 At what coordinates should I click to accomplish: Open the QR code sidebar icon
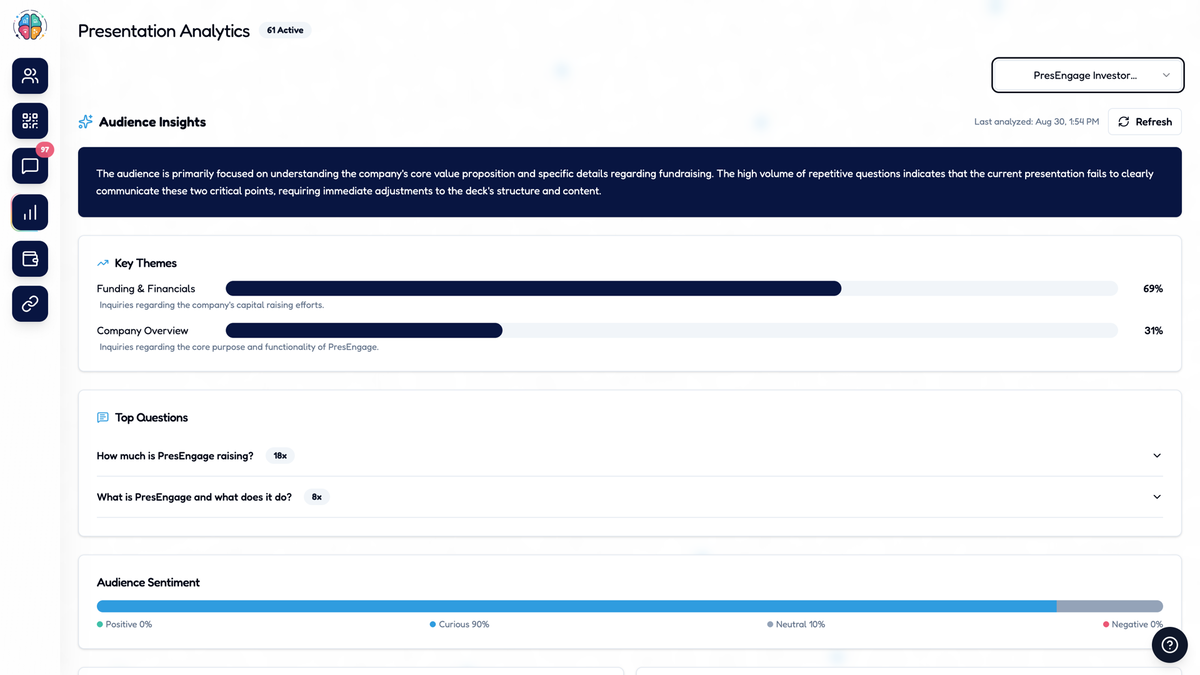pyautogui.click(x=30, y=121)
